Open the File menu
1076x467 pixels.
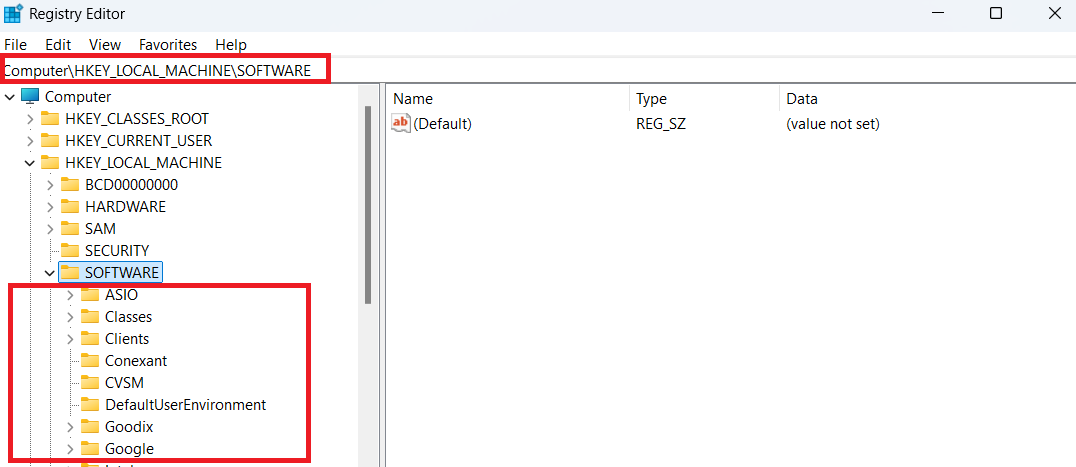15,45
